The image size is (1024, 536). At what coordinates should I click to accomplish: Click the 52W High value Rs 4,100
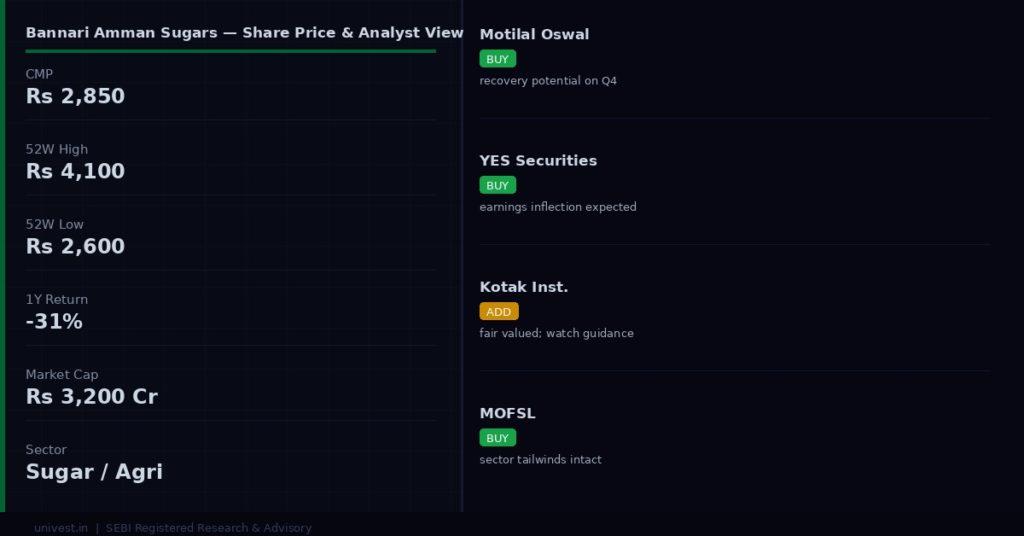[75, 171]
